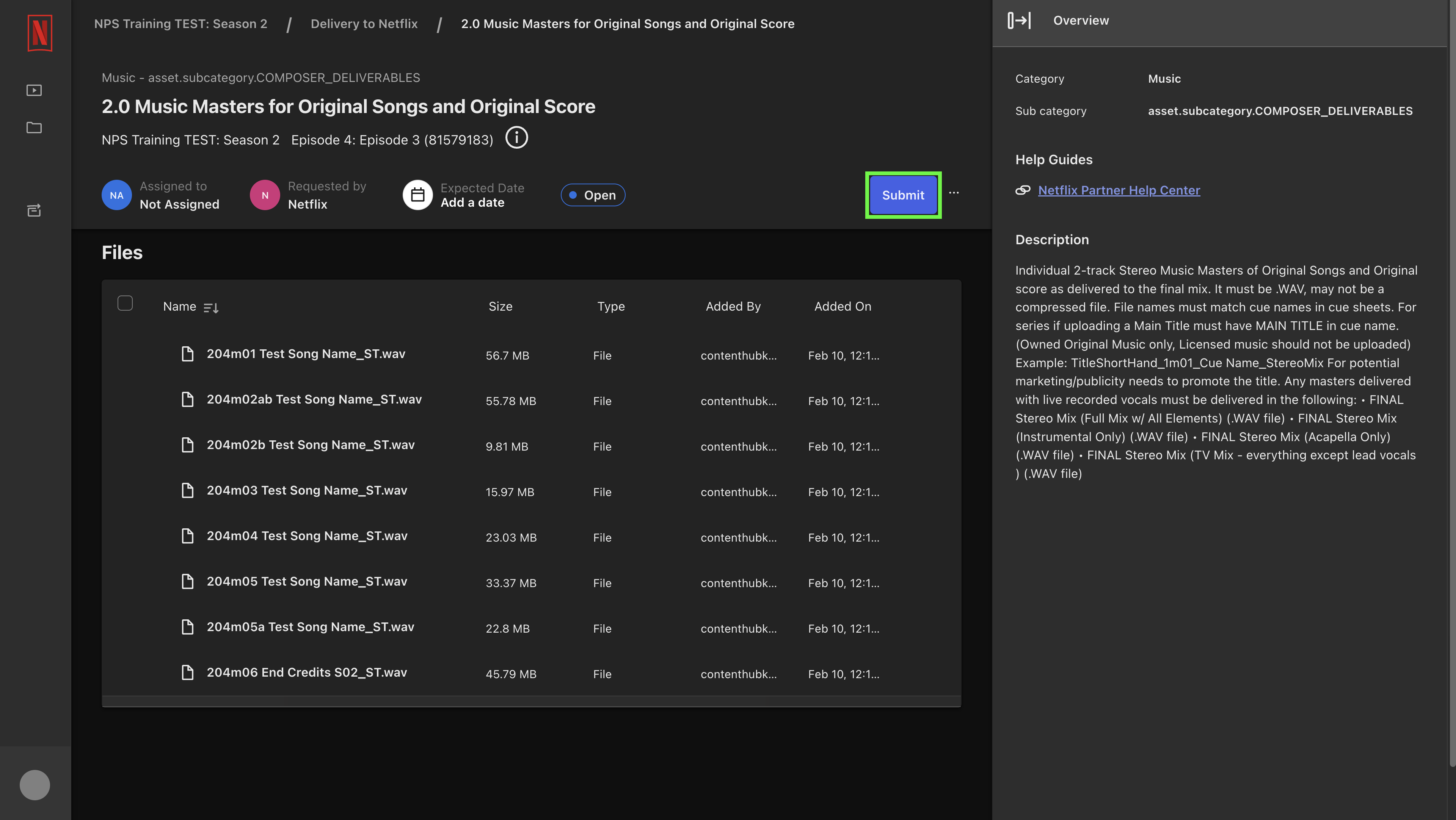Open the folder sidebar icon
Viewport: 1456px width, 820px height.
coord(34,128)
